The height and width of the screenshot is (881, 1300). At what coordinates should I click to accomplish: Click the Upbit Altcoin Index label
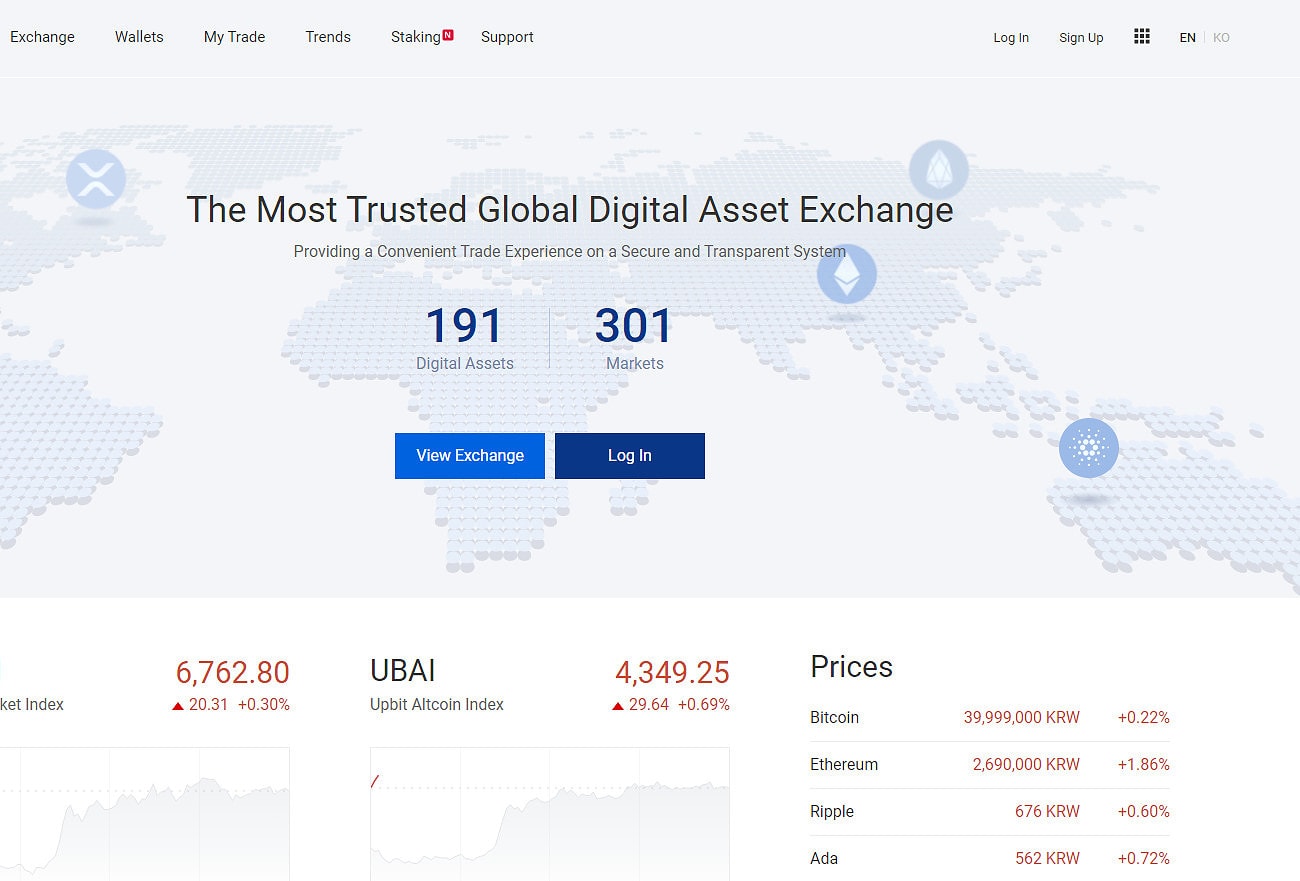(437, 705)
